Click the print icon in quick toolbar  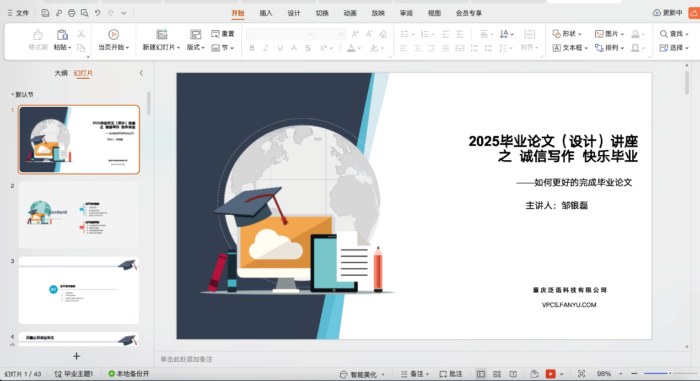tap(71, 13)
